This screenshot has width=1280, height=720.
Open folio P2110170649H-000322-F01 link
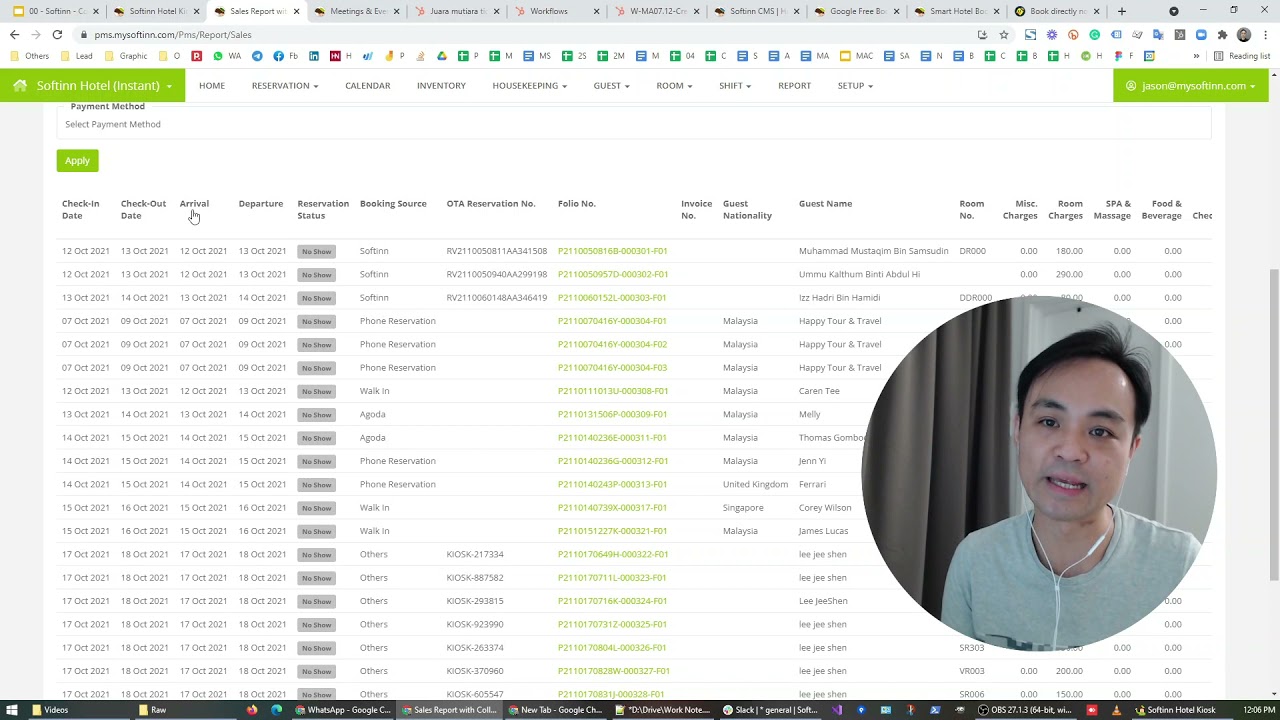point(613,554)
